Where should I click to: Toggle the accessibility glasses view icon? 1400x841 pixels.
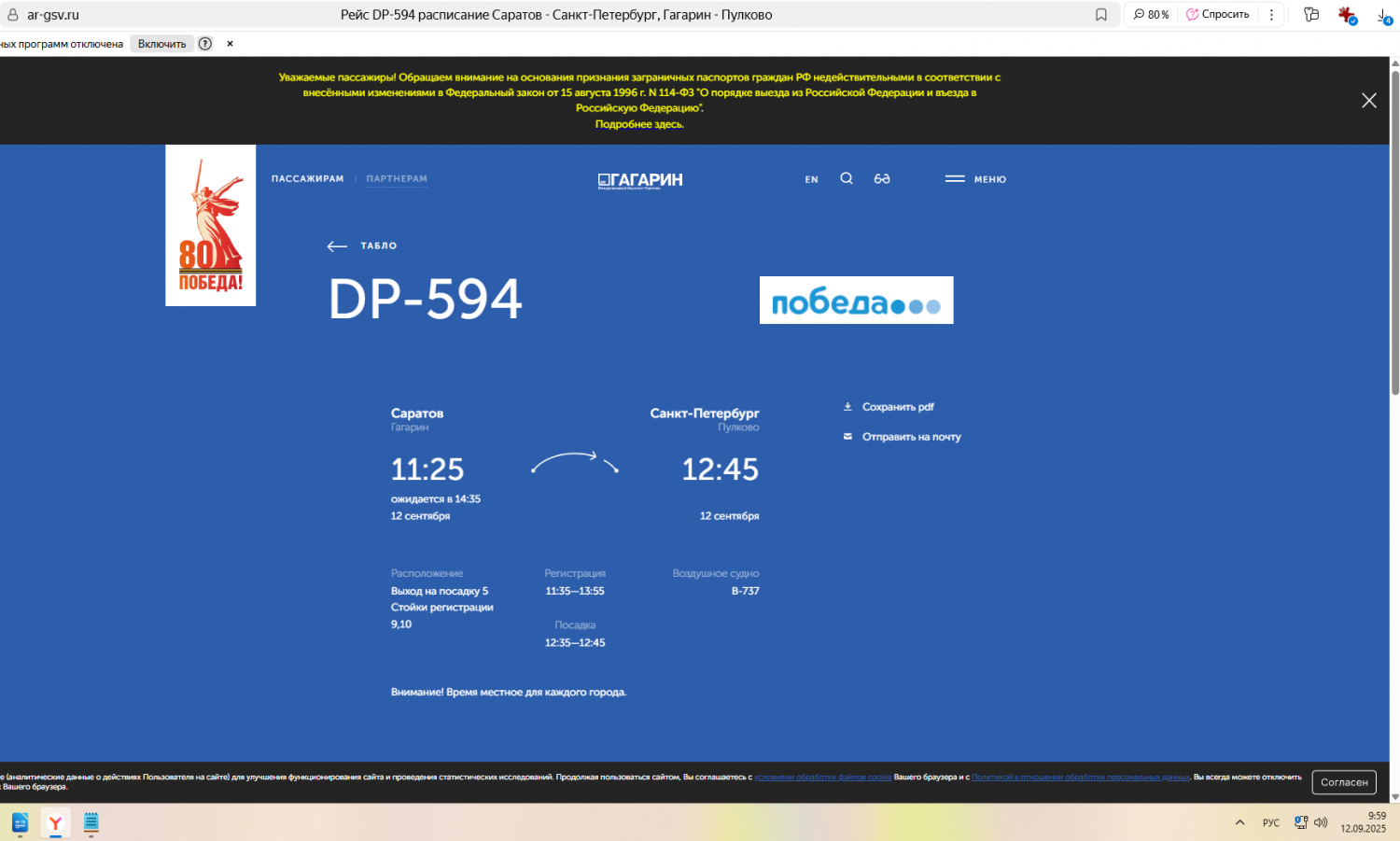(882, 179)
